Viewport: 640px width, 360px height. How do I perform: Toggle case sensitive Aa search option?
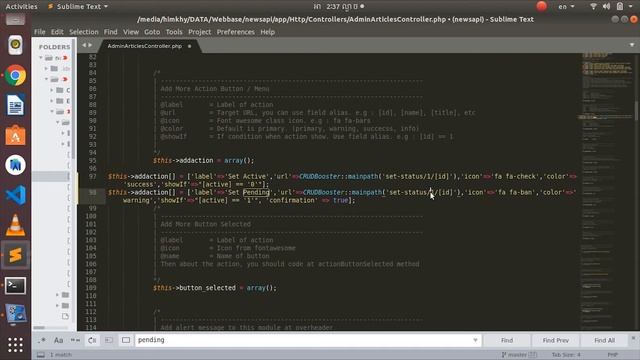(58, 340)
